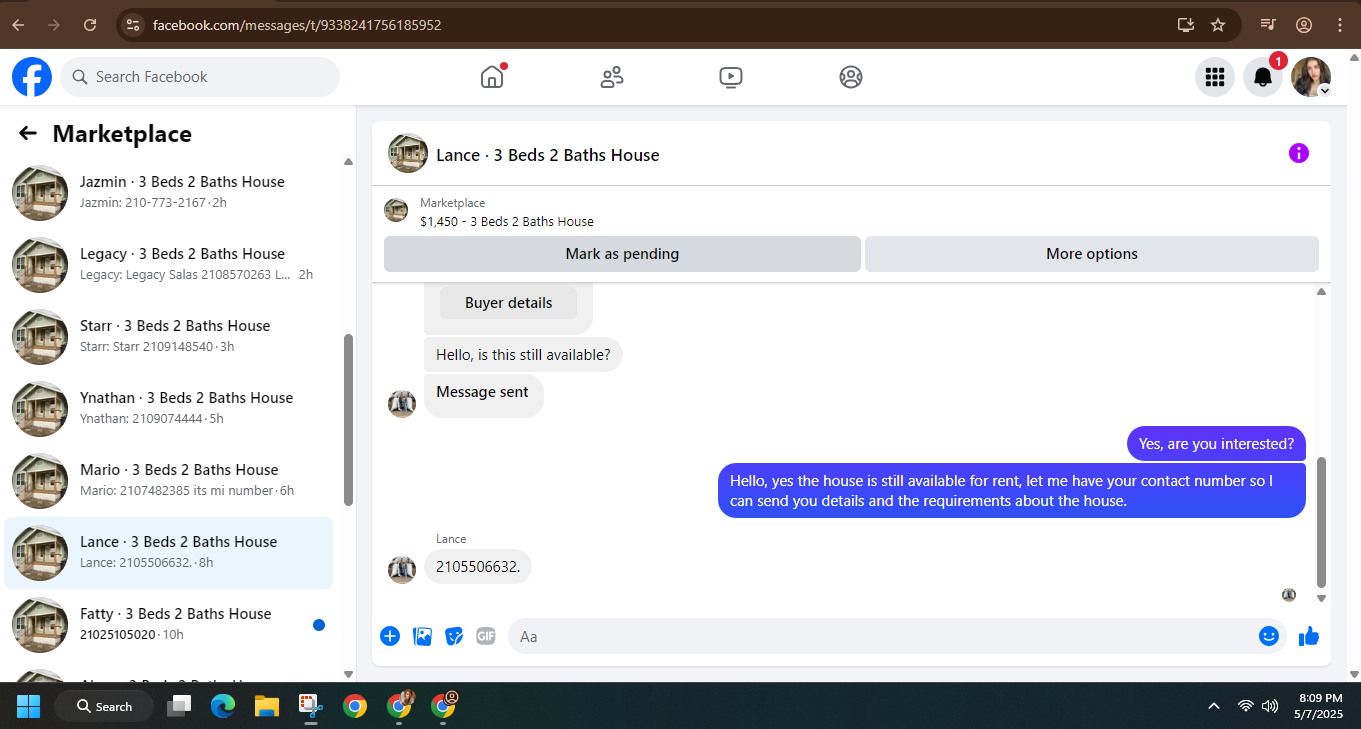The height and width of the screenshot is (729, 1361).
Task: Open the Chrome profile icon
Action: pos(1304,25)
